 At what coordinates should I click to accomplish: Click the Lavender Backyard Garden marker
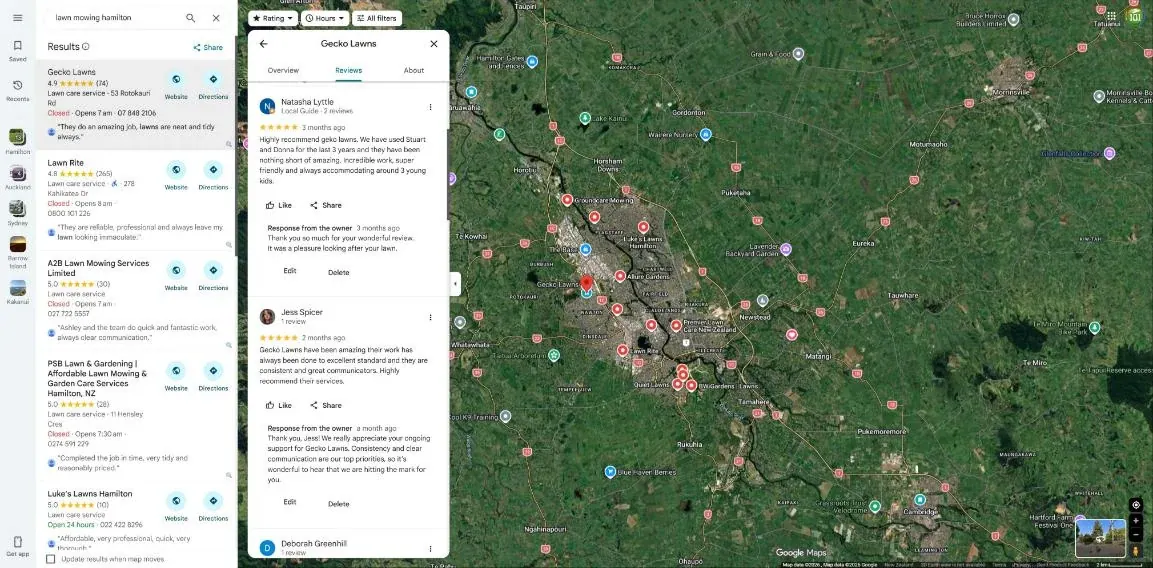coord(785,249)
